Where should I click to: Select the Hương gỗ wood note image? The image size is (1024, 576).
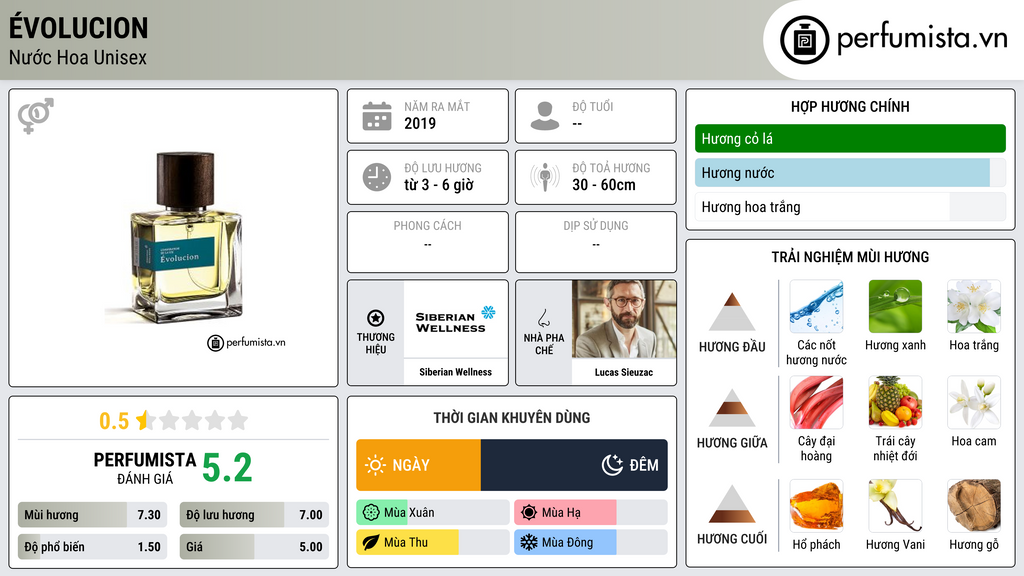(x=974, y=506)
